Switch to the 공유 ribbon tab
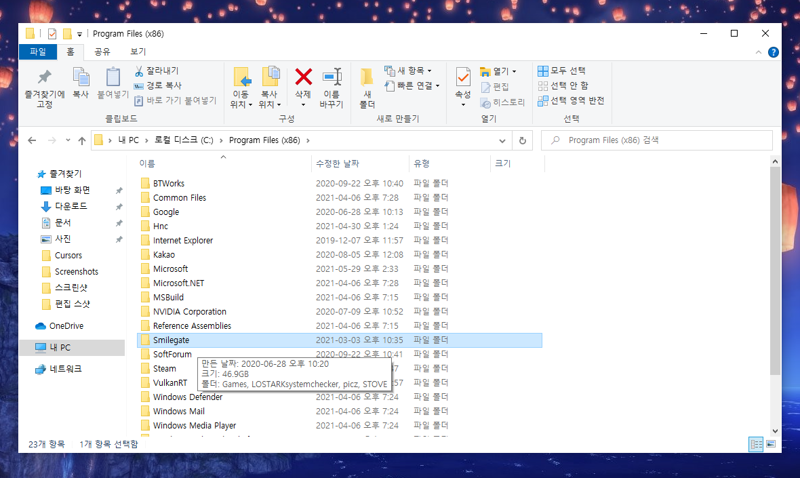Screen dimensions: 800x478 (x=102, y=52)
